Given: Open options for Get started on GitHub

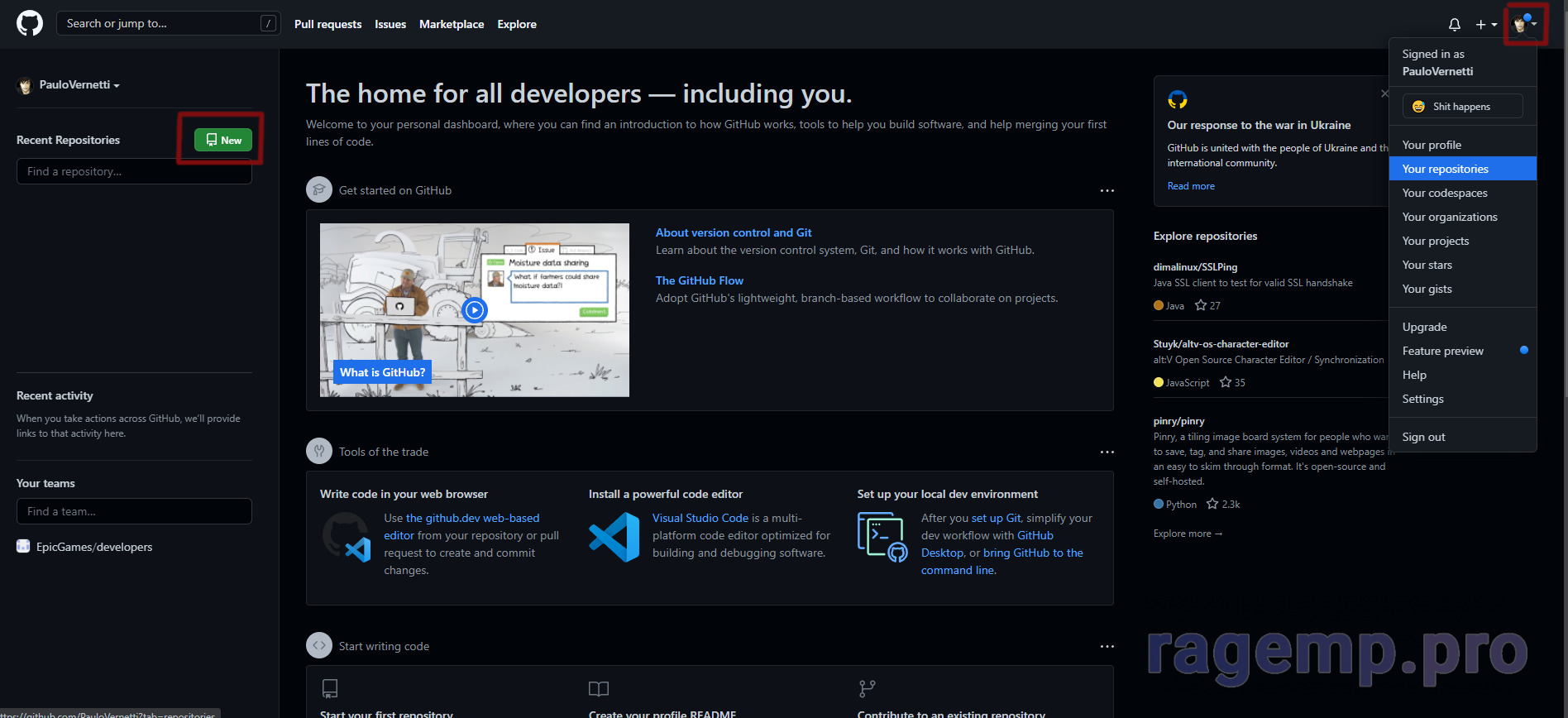Looking at the screenshot, I should pyautogui.click(x=1107, y=191).
